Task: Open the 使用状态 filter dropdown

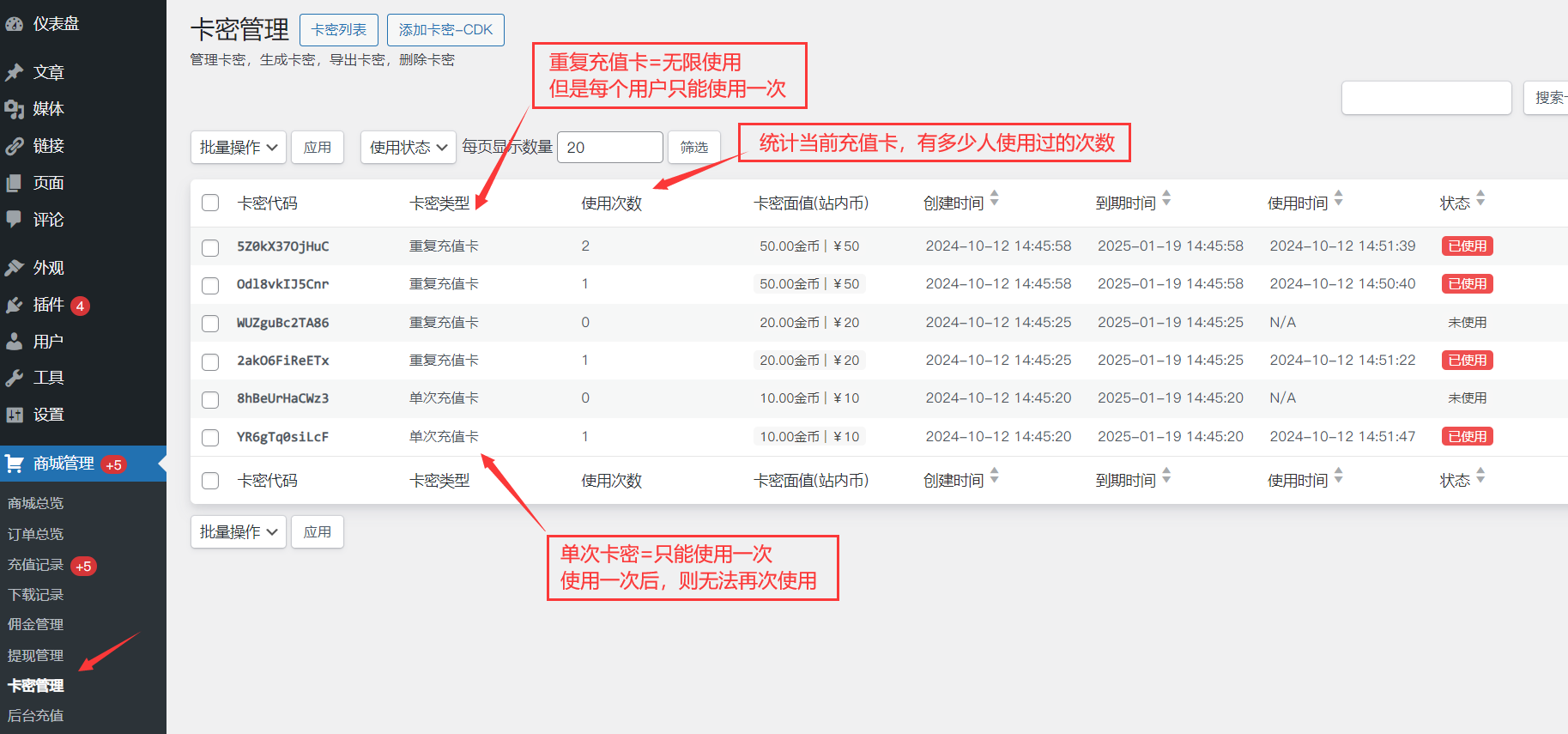Action: pyautogui.click(x=409, y=148)
